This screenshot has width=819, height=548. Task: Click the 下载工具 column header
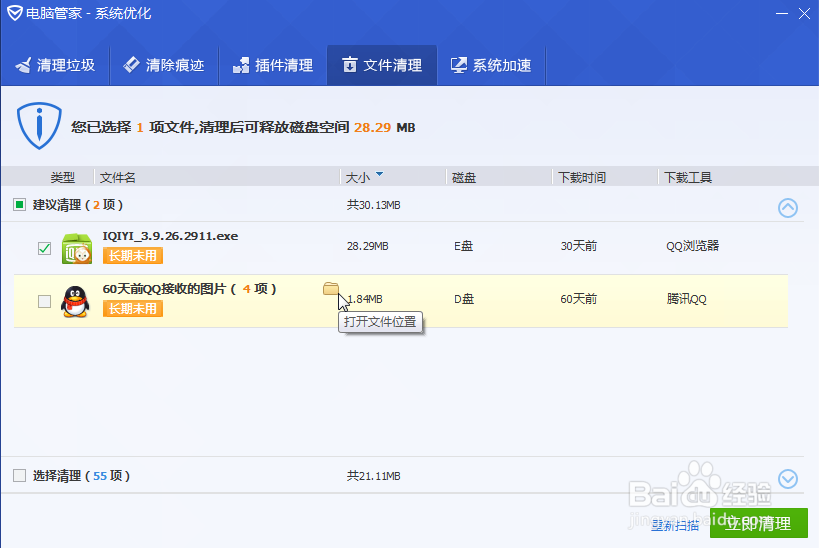tap(688, 178)
